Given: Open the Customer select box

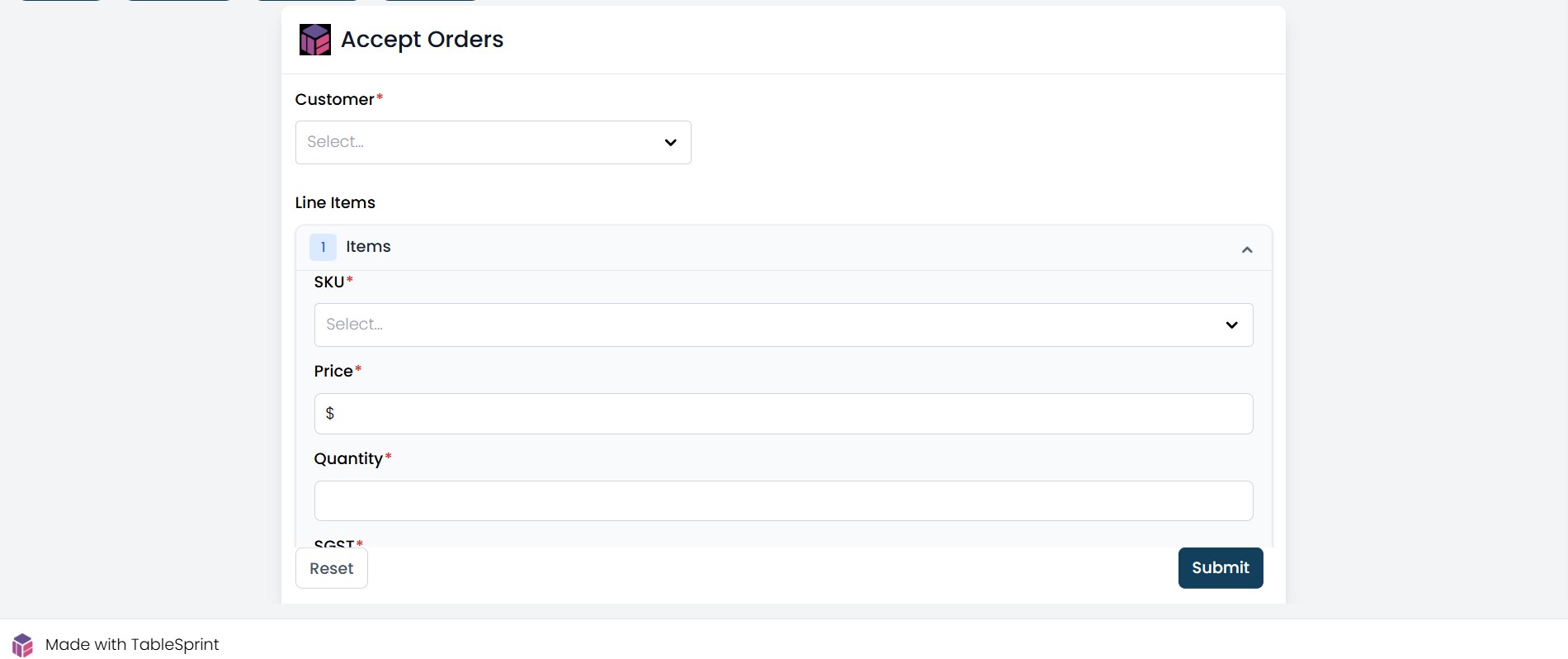Looking at the screenshot, I should (494, 142).
